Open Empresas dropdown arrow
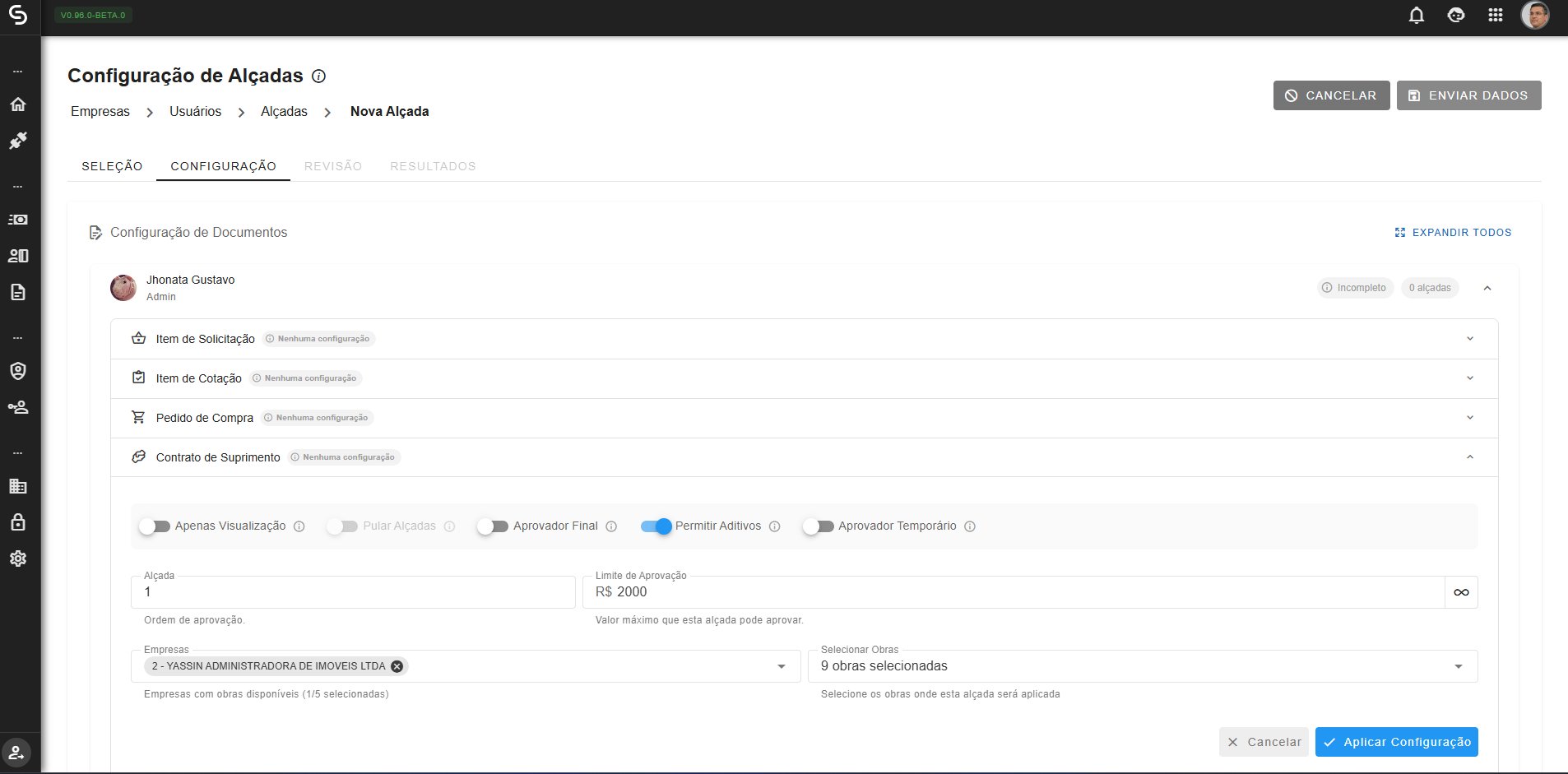Image resolution: width=1568 pixels, height=774 pixels. 782,666
